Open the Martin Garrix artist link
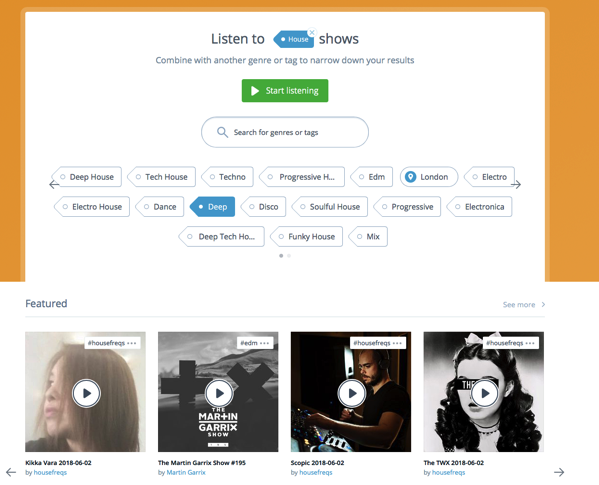 click(186, 472)
